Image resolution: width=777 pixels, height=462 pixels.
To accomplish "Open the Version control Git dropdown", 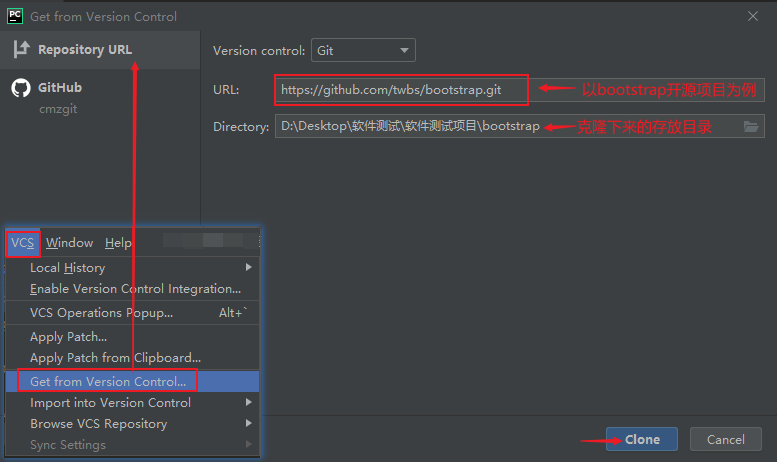I will click(363, 51).
